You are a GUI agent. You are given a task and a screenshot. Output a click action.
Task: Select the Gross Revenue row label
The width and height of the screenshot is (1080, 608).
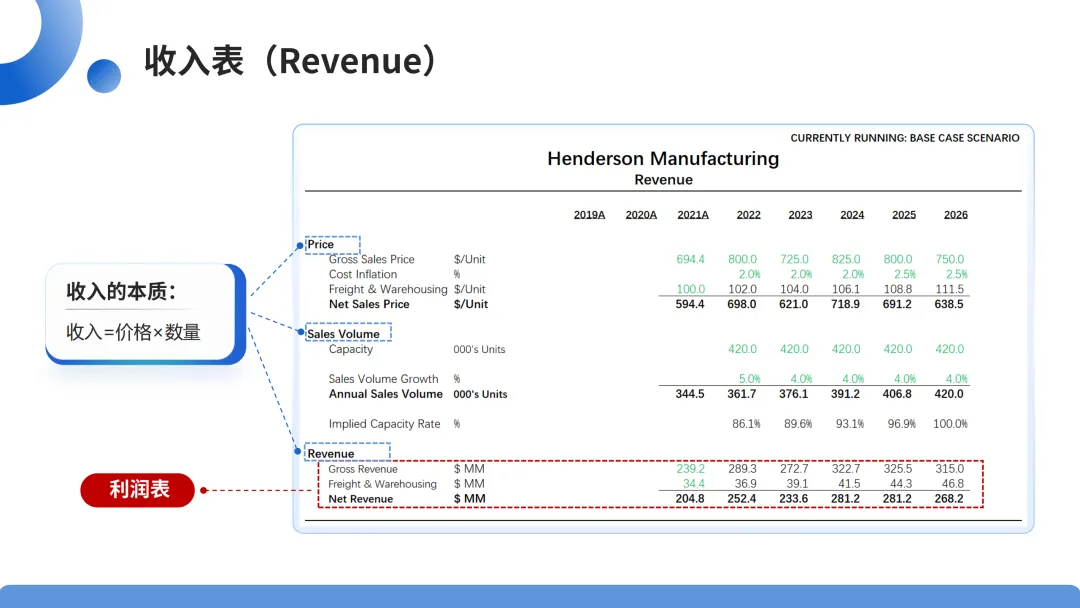tap(362, 469)
